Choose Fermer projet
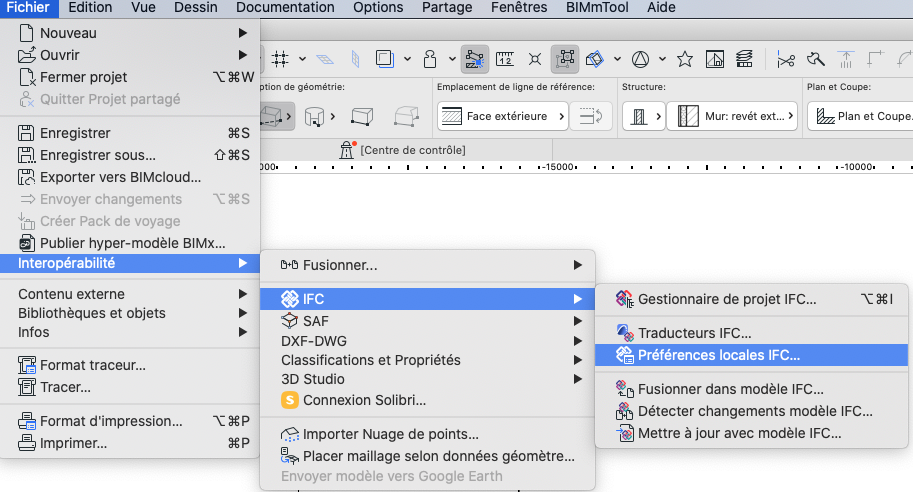Screen dimensions: 913x492 point(130,77)
